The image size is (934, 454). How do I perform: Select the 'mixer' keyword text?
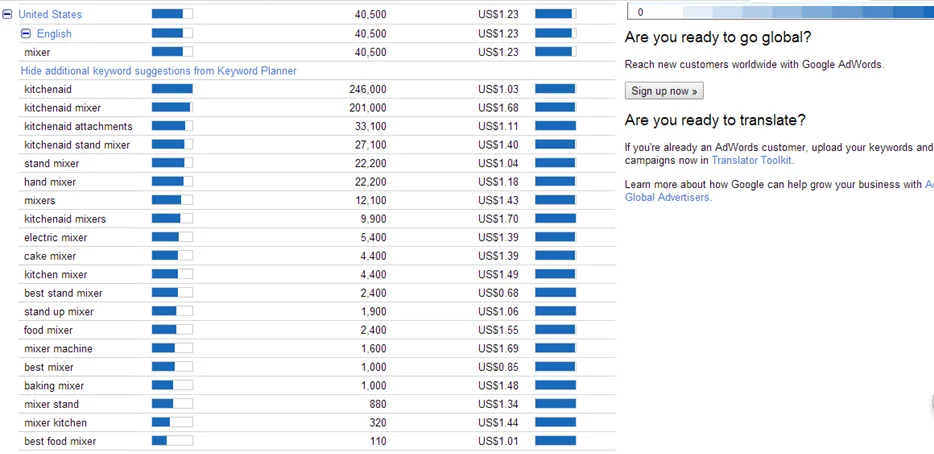click(x=37, y=52)
